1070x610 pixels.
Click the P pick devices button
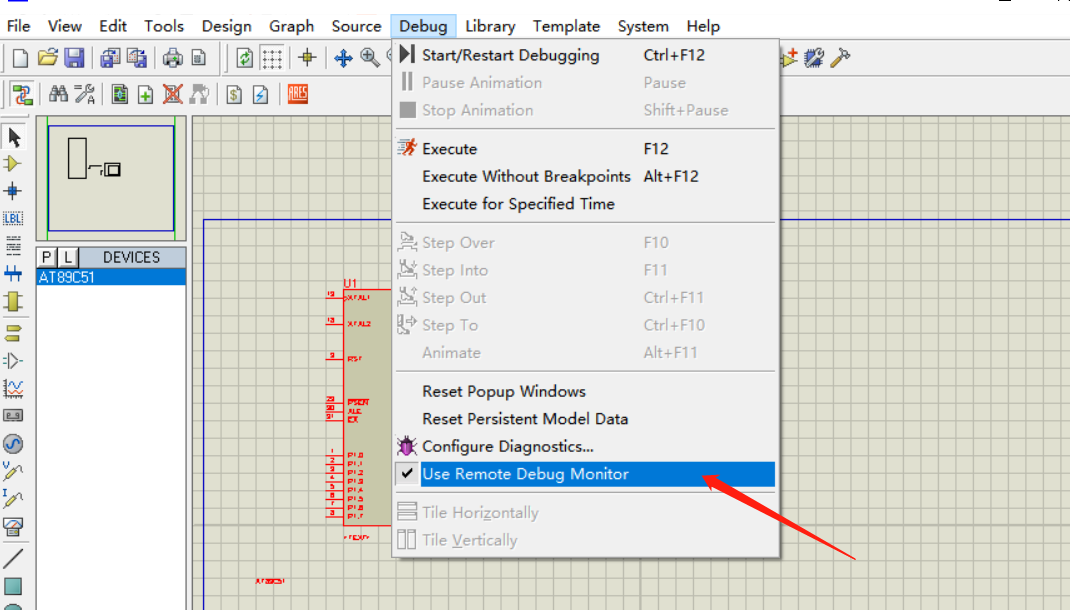click(x=46, y=257)
